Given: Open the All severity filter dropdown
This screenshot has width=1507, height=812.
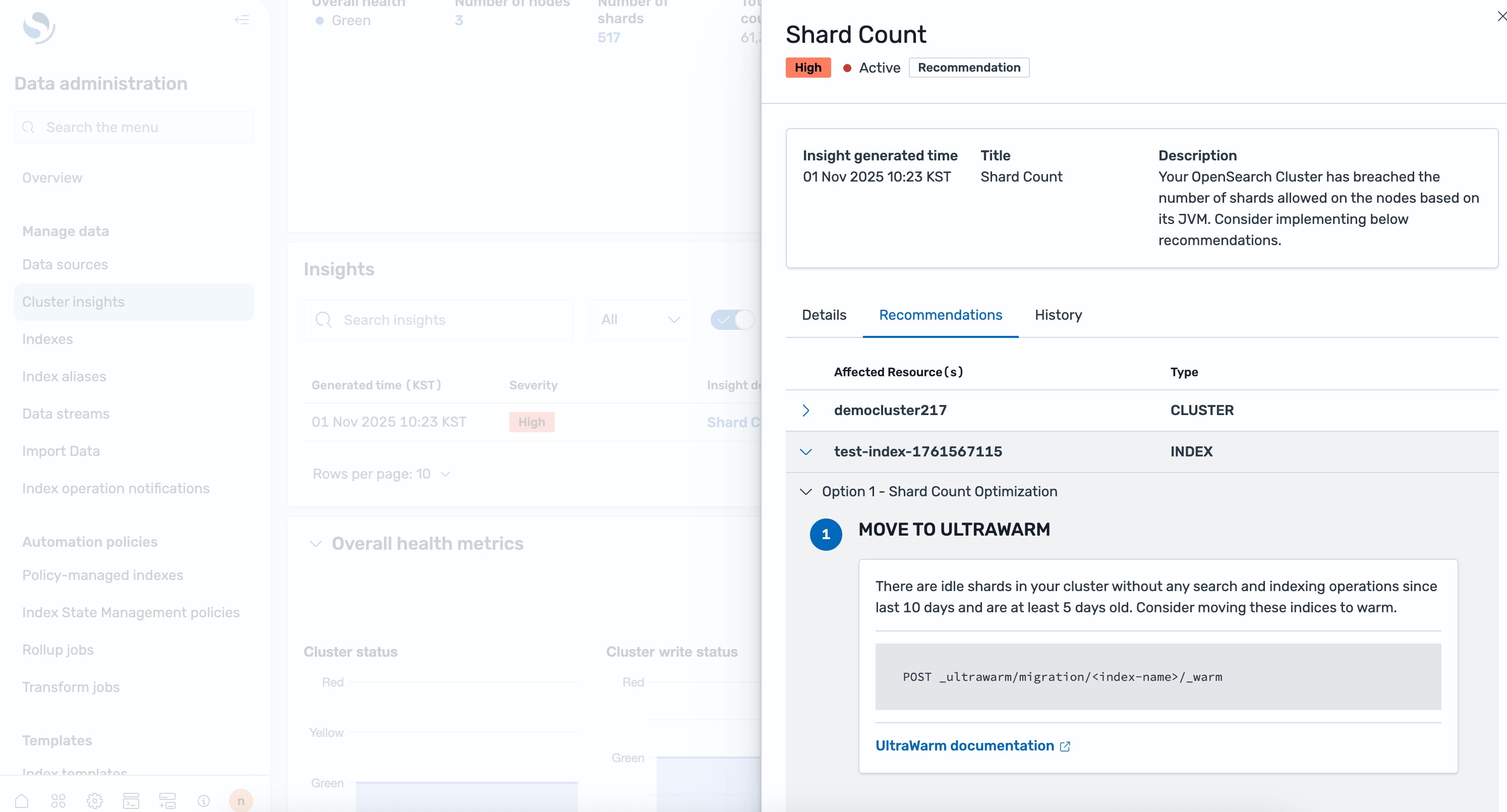Looking at the screenshot, I should click(641, 319).
